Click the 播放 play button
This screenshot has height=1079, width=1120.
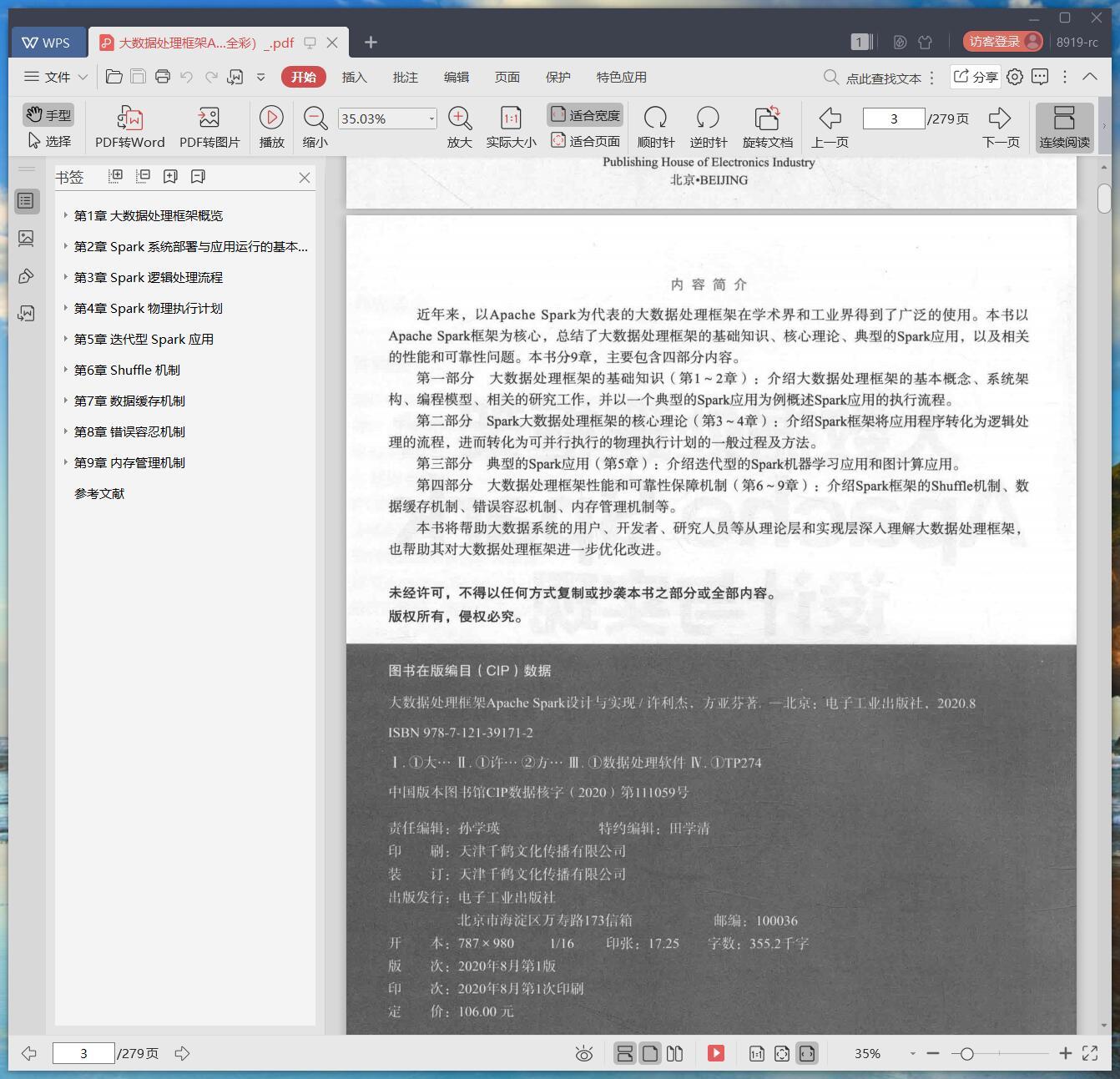pos(271,127)
